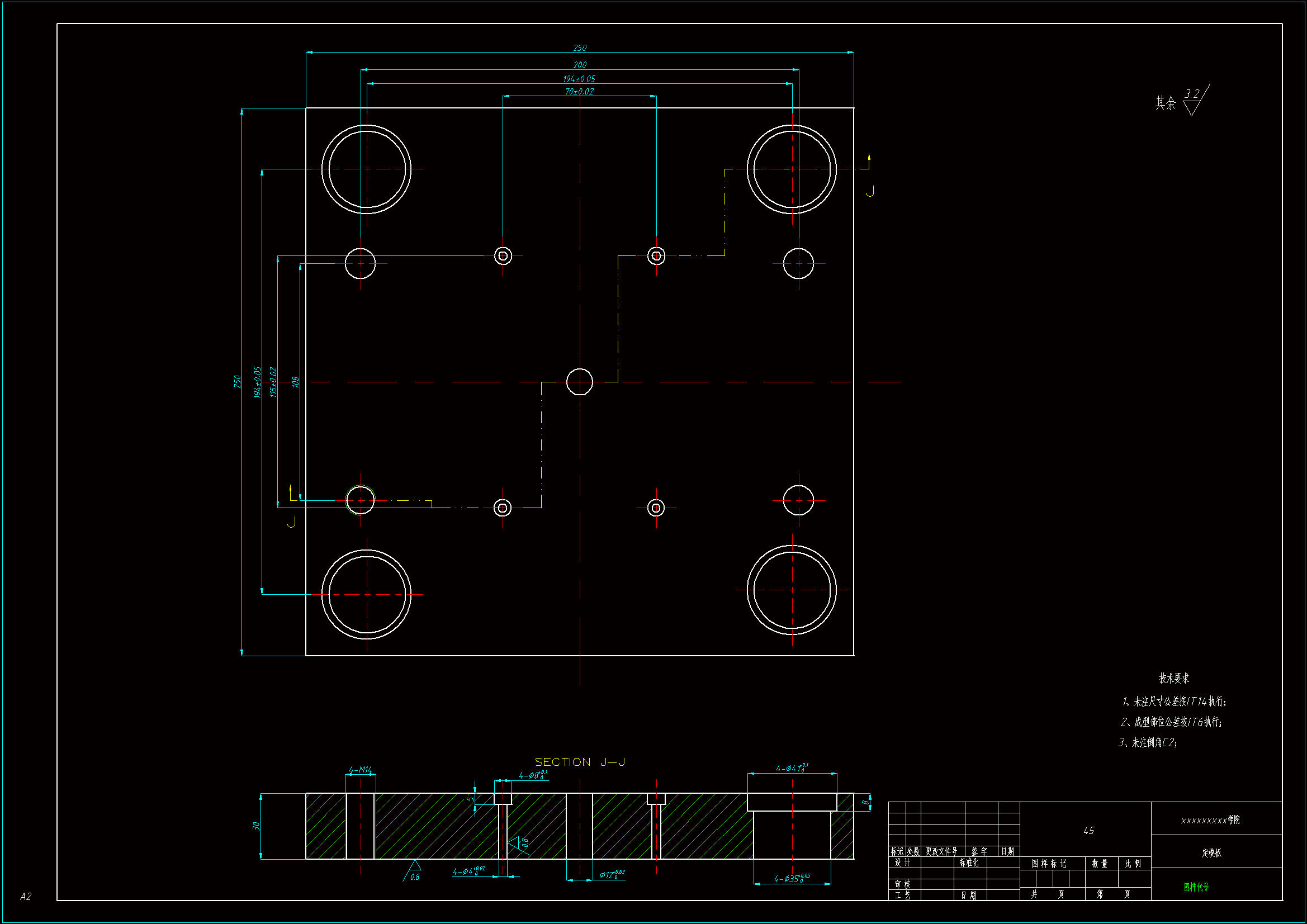Select the Φ12 center hole dimension label
1307x924 pixels.
pos(612,874)
